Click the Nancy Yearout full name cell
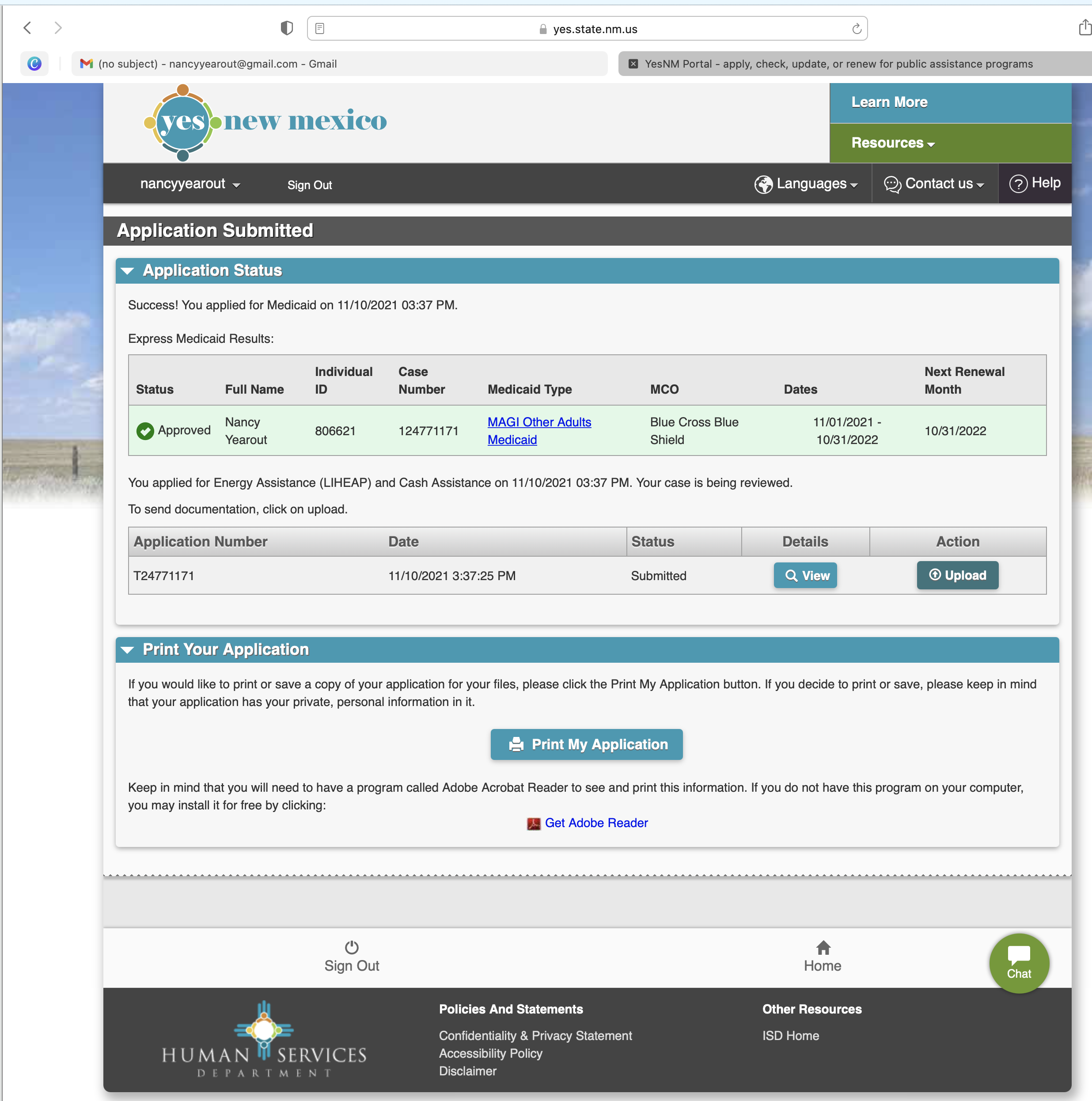This screenshot has height=1101, width=1092. [246, 431]
